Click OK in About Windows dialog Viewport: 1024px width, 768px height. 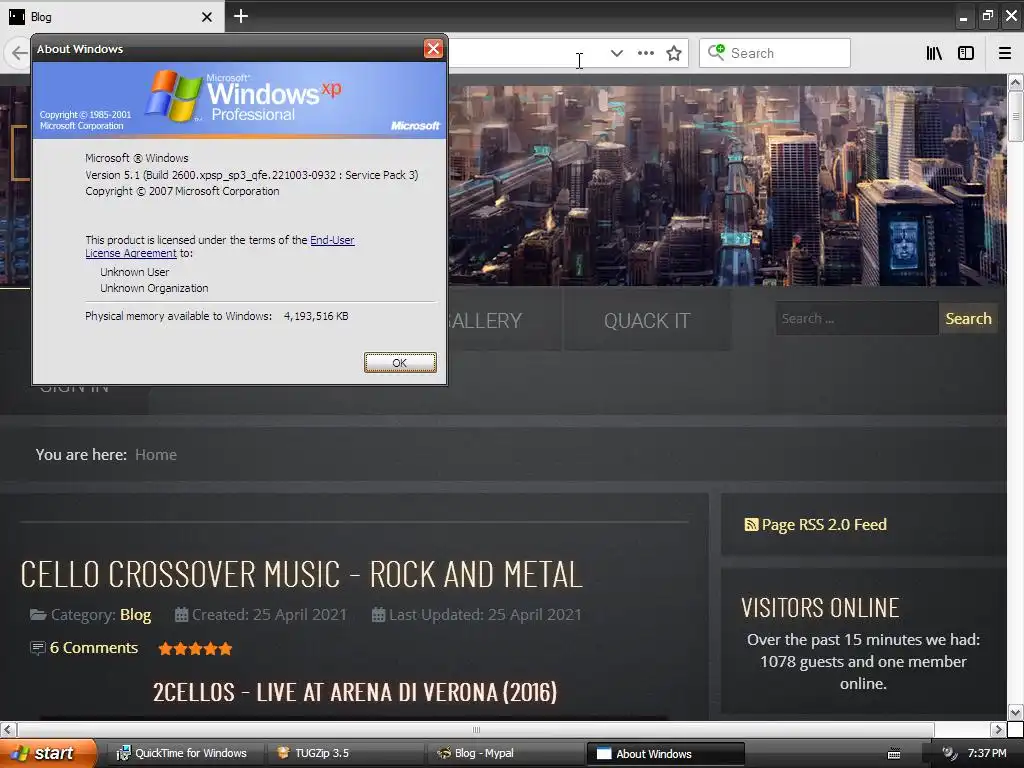tap(400, 362)
